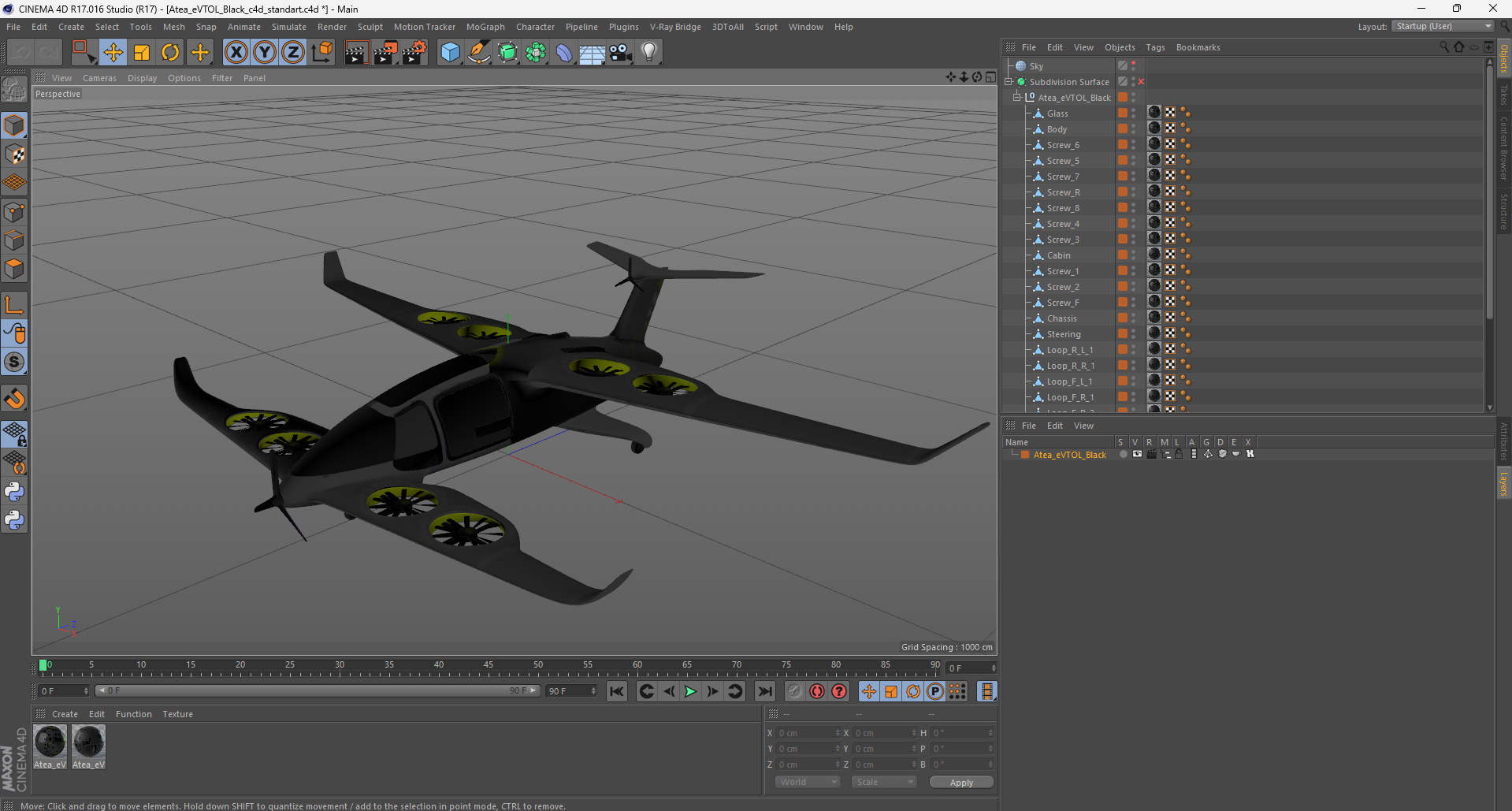The image size is (1512, 811).
Task: Select first Atea_eV material thumbnail
Action: click(x=50, y=746)
